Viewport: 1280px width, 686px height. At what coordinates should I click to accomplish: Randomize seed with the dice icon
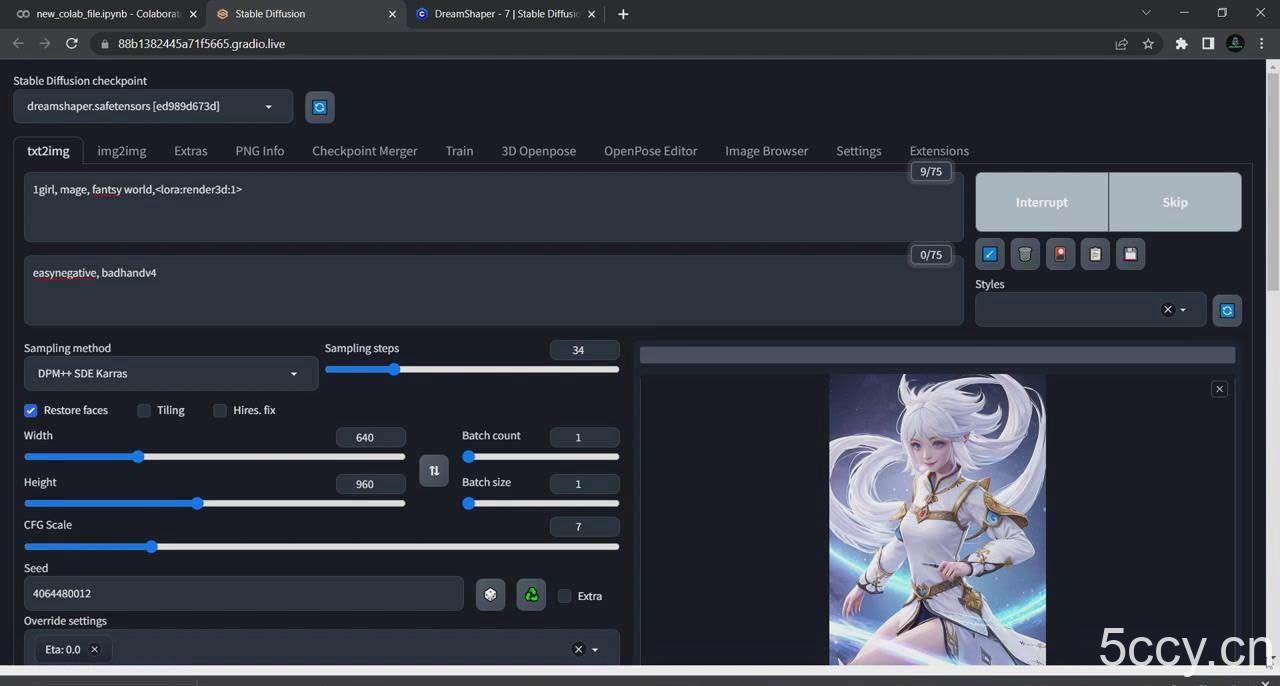(490, 594)
